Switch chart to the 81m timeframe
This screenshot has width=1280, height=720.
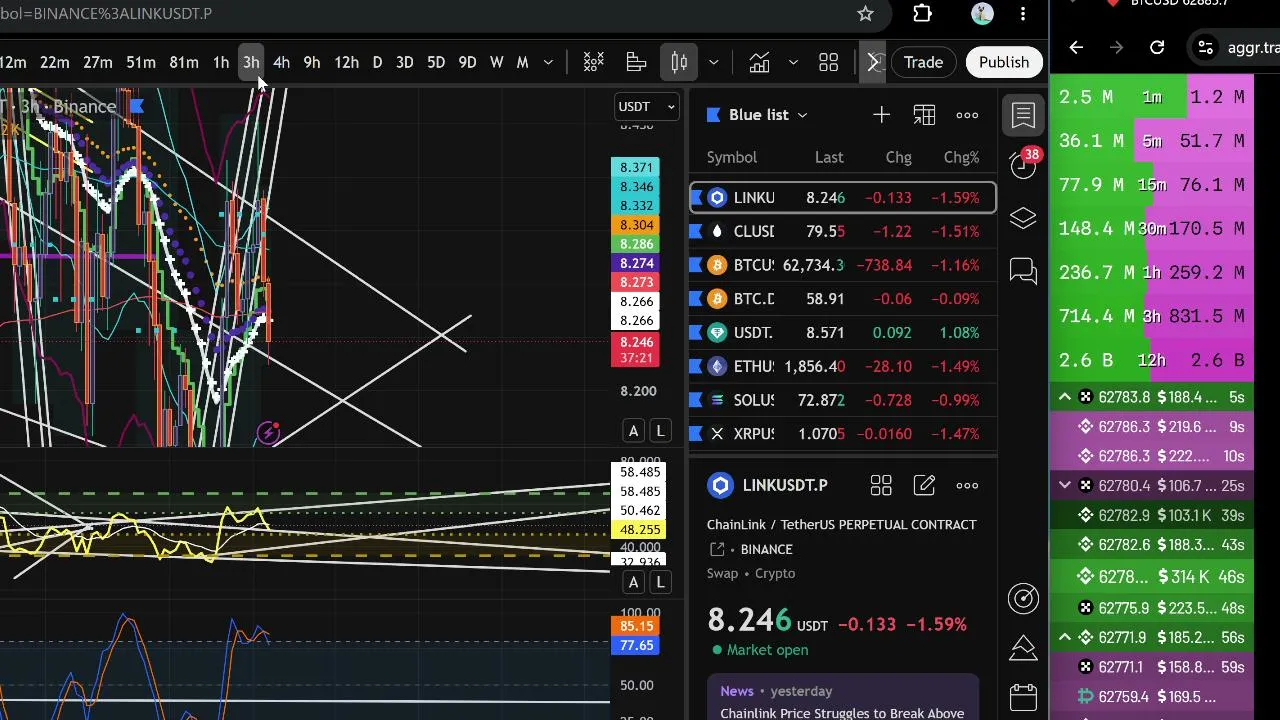[x=183, y=63]
